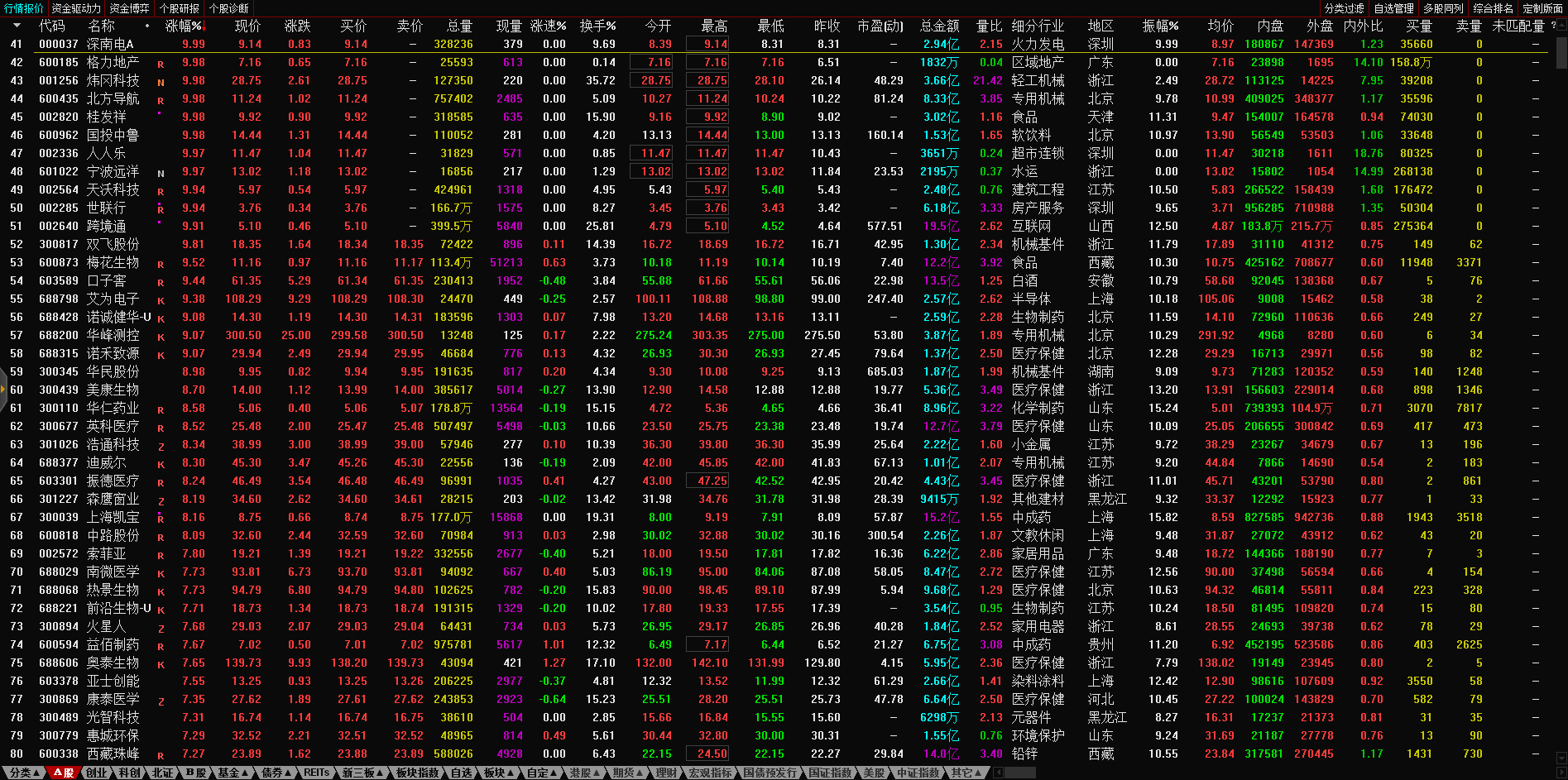
Task: Open the column header dropdown triangle
Action: coord(17,26)
